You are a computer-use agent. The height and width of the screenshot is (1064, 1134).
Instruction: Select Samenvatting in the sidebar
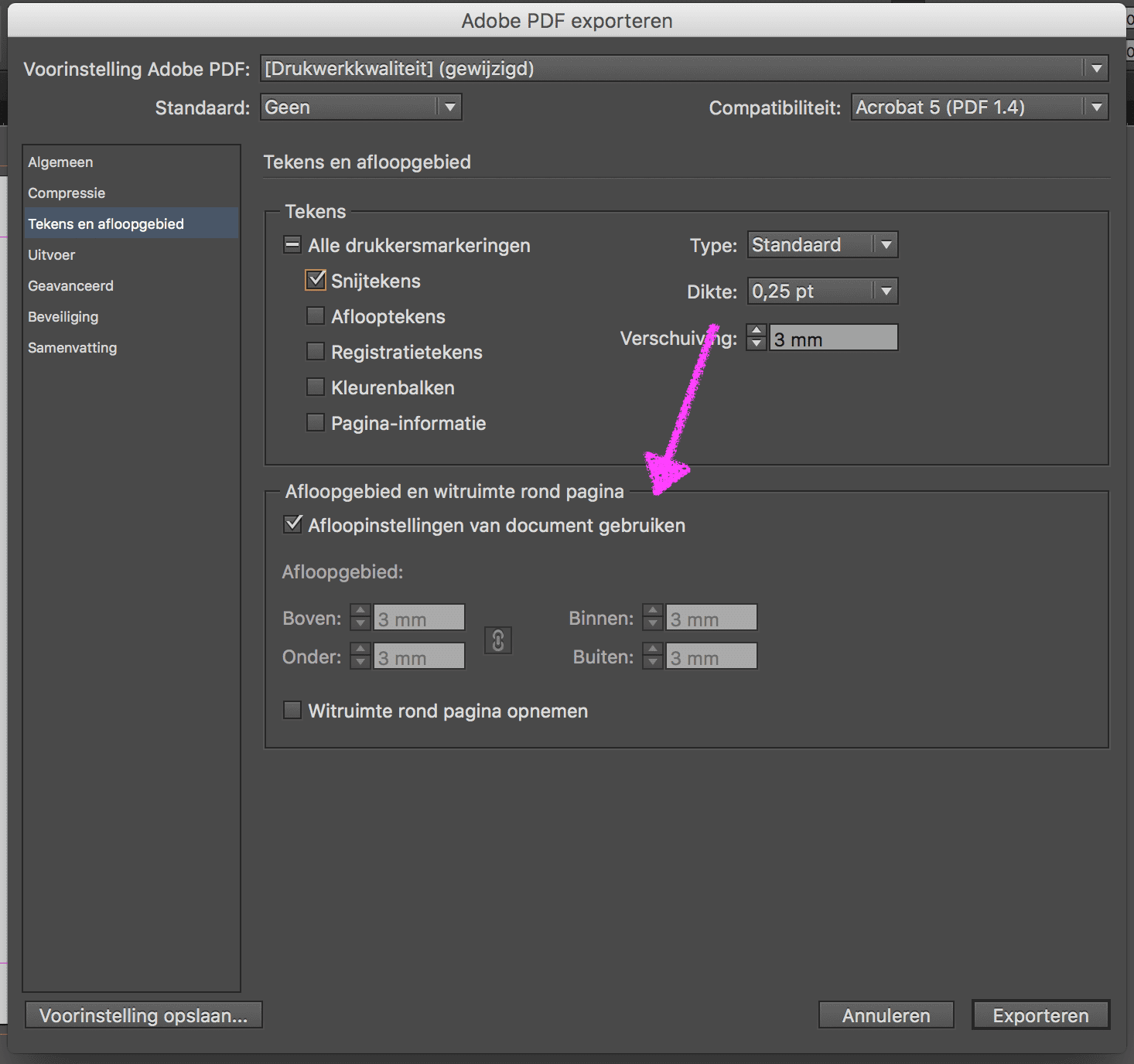click(132, 348)
